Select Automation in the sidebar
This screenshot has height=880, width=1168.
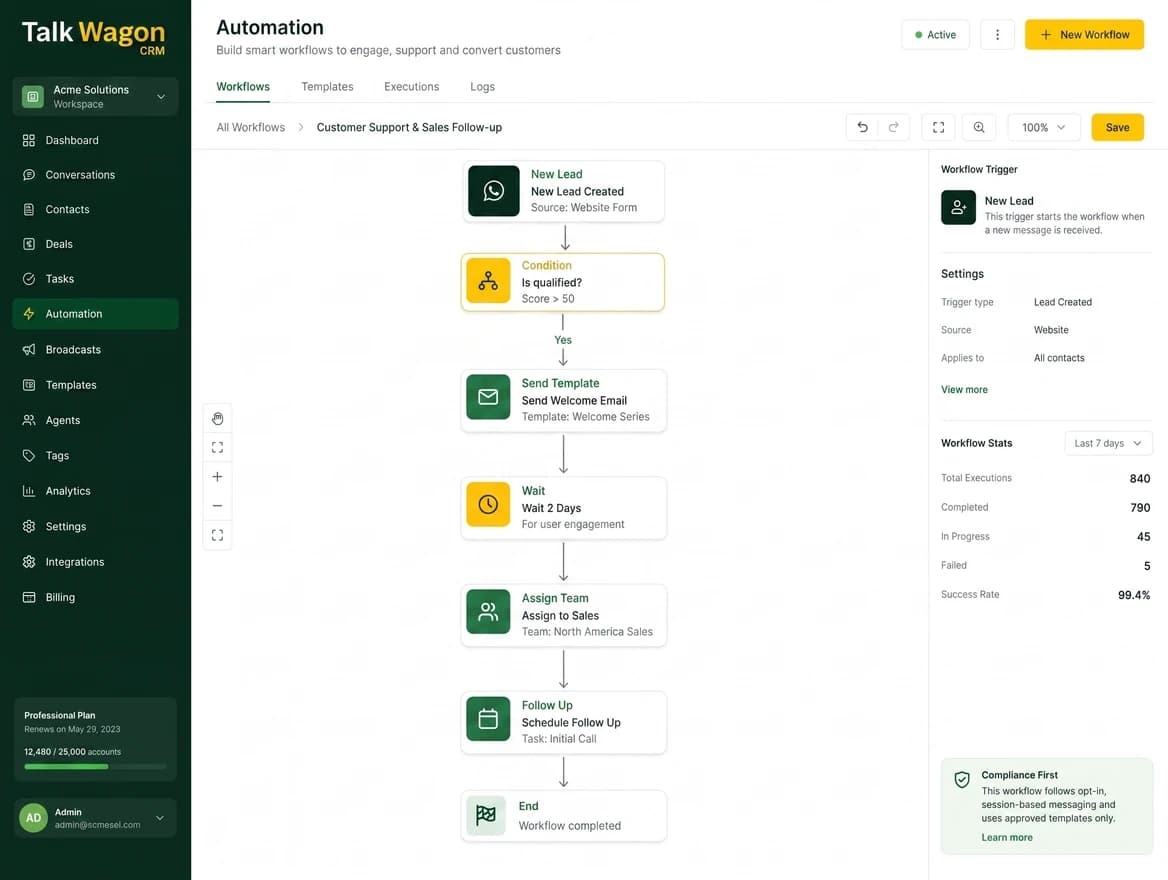pyautogui.click(x=95, y=314)
